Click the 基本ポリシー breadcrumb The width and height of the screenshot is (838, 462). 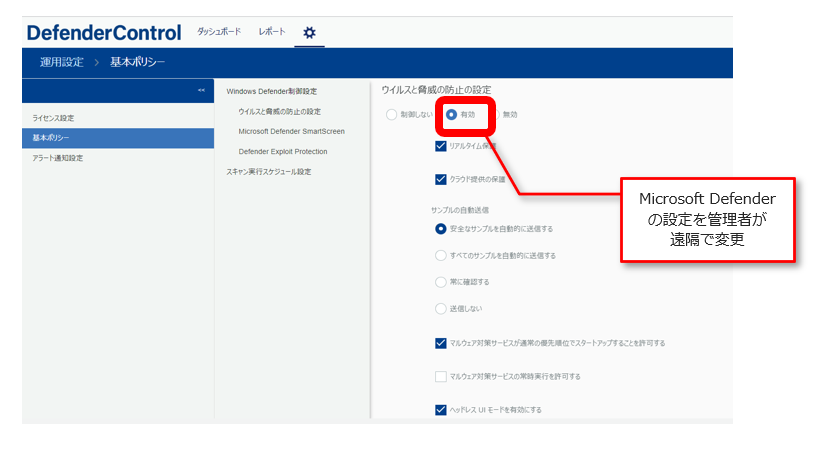(137, 62)
